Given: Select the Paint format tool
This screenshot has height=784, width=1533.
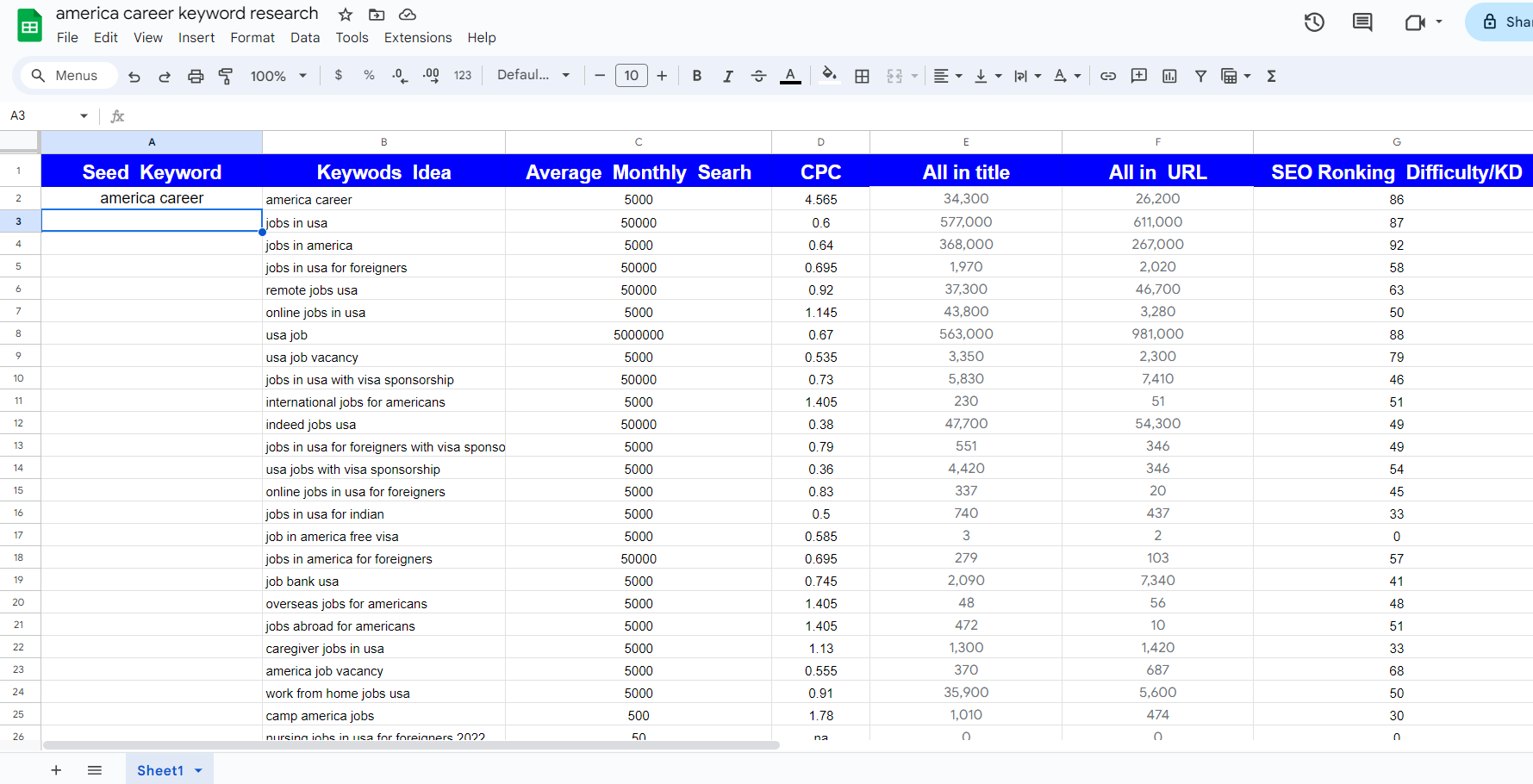Looking at the screenshot, I should click(x=225, y=76).
